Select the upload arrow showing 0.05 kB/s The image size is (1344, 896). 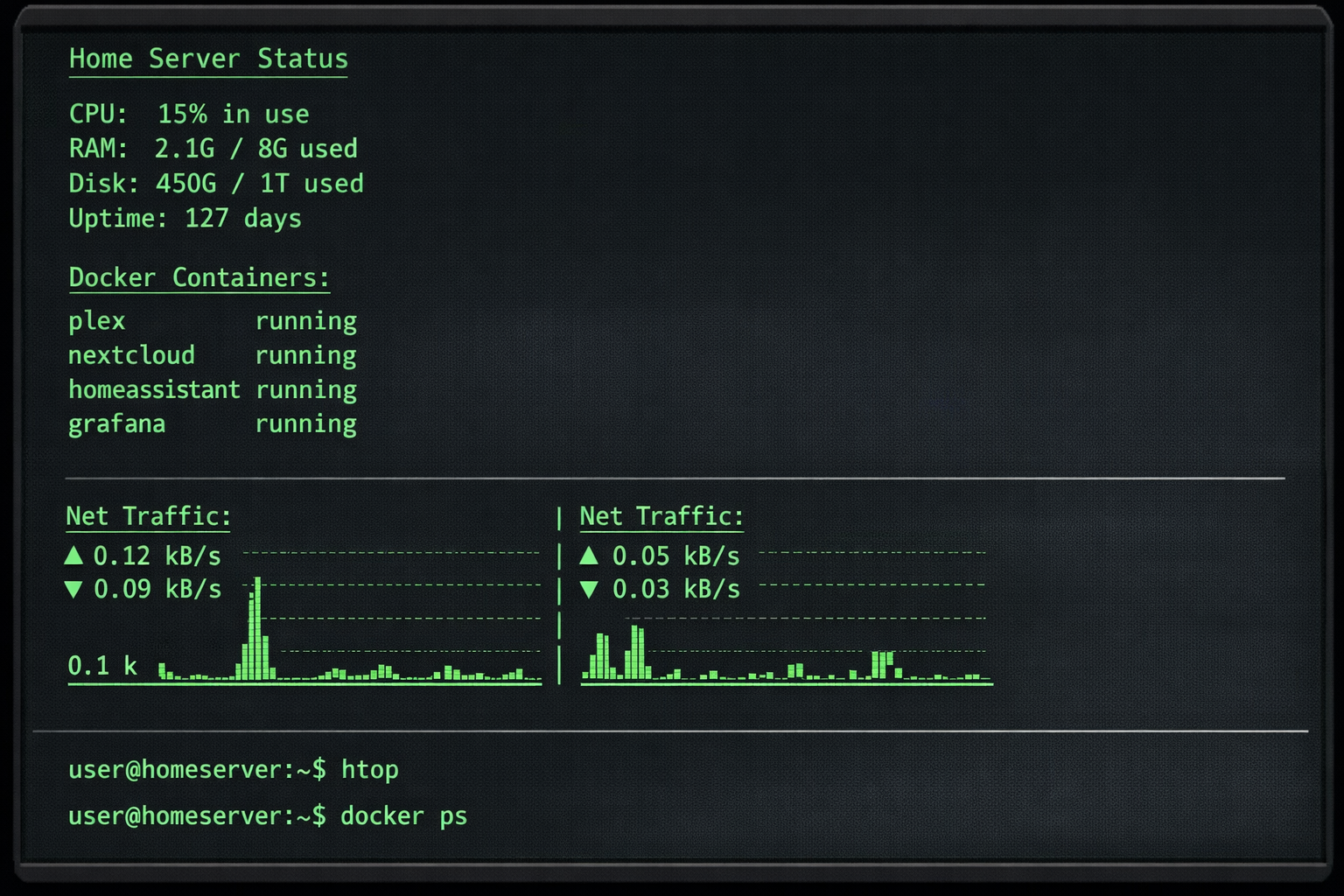click(x=591, y=555)
